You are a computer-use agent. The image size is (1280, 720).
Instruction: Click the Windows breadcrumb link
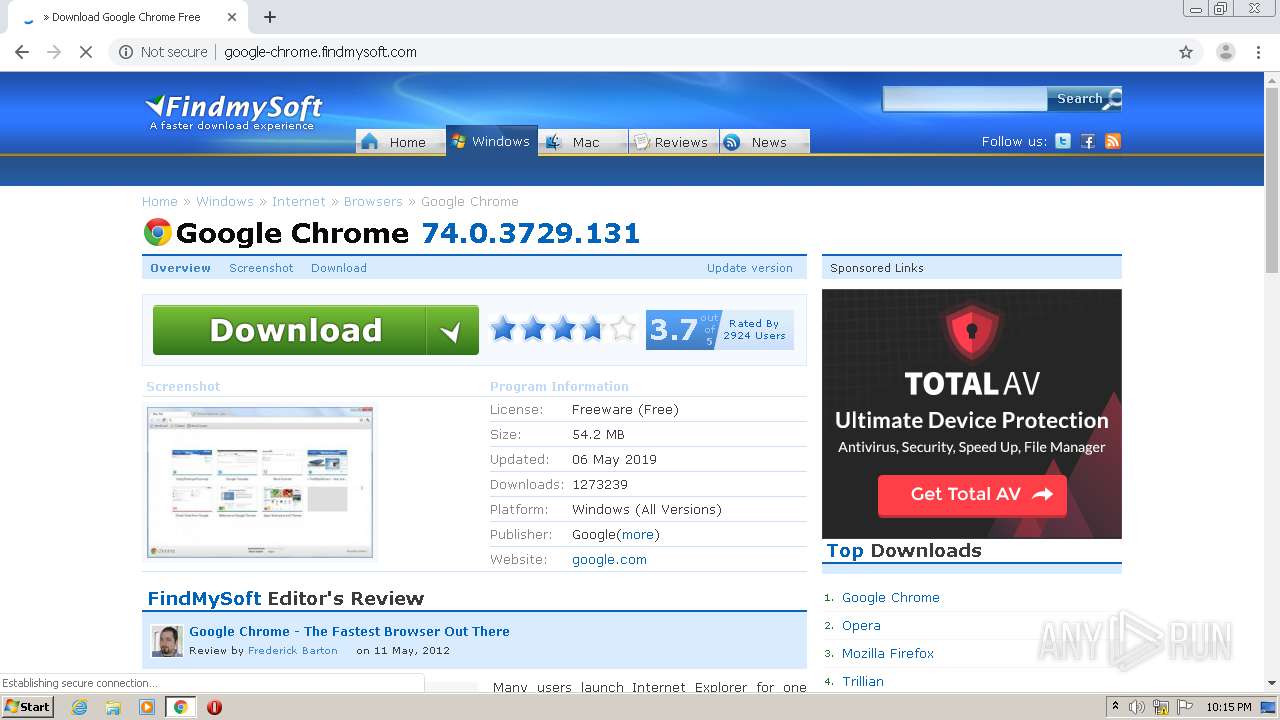tap(224, 201)
